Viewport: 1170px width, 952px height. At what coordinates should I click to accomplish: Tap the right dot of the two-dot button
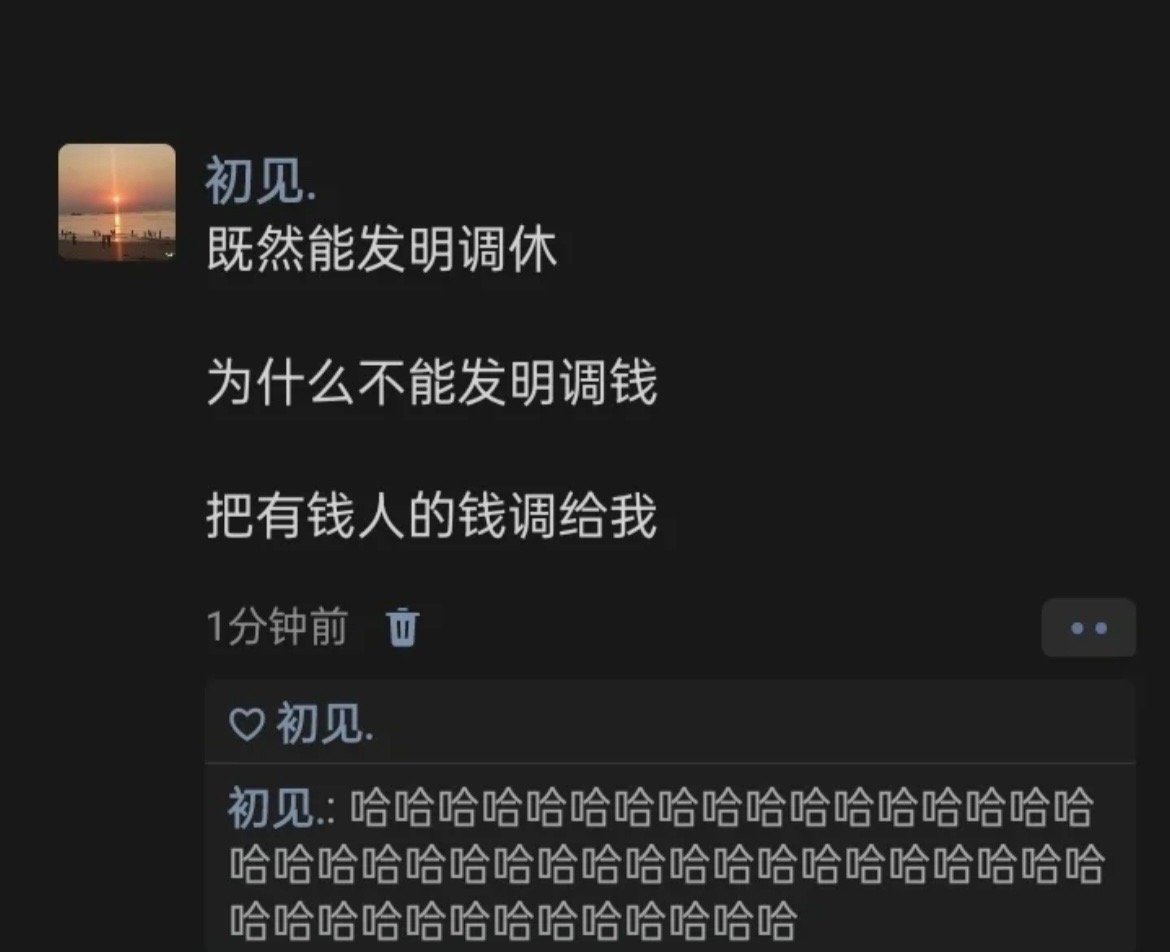[1101, 628]
